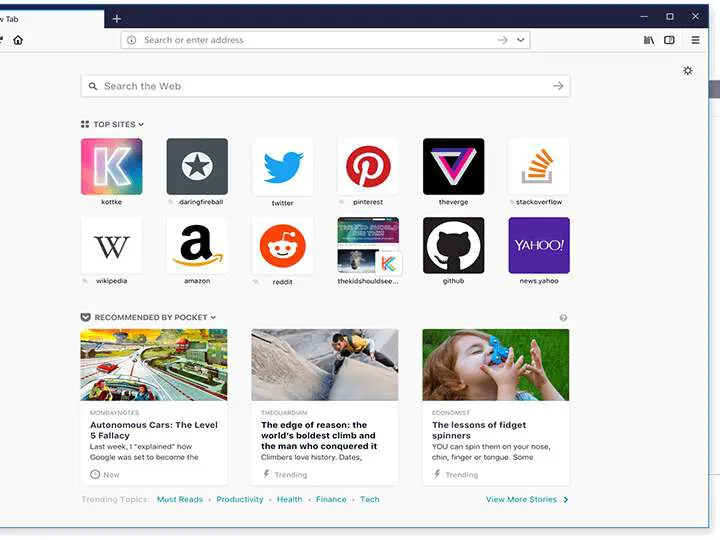Open the twitter top site tile
The width and height of the screenshot is (720, 540).
click(282, 167)
